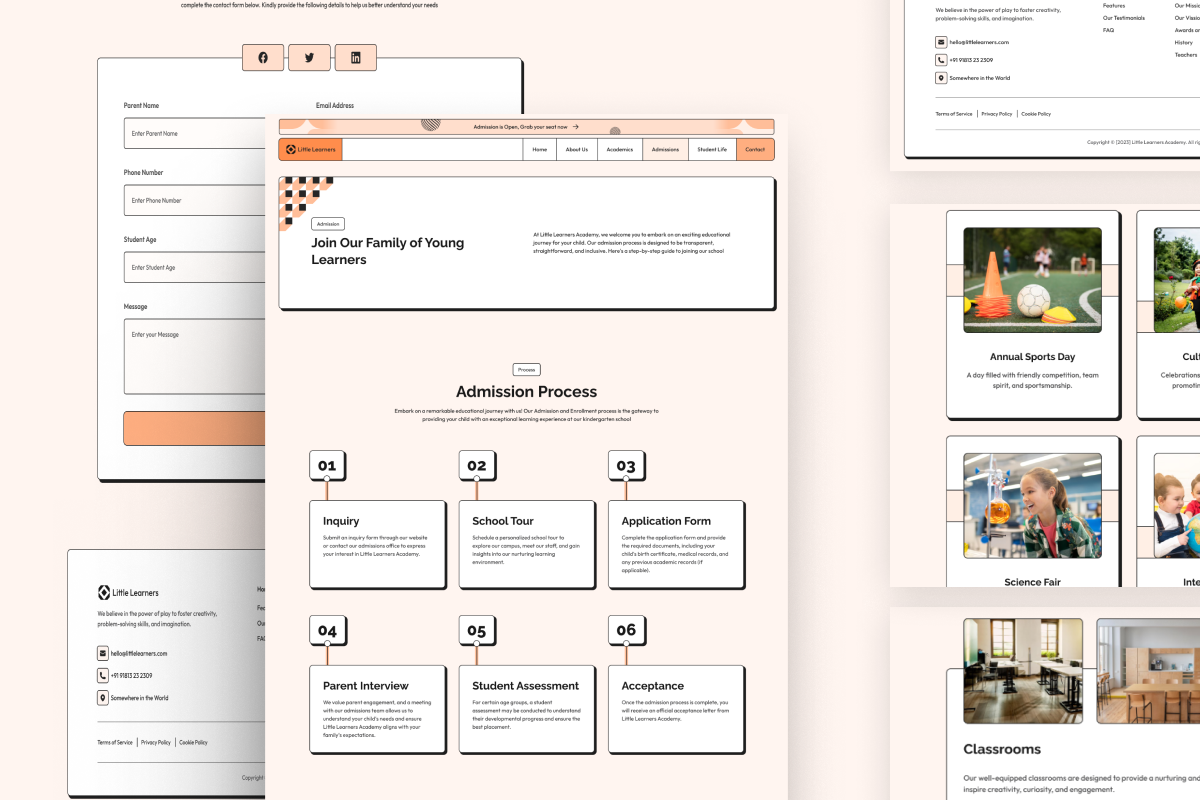This screenshot has width=1200, height=800.
Task: Click the Our Testimonials footer link
Action: (1124, 18)
